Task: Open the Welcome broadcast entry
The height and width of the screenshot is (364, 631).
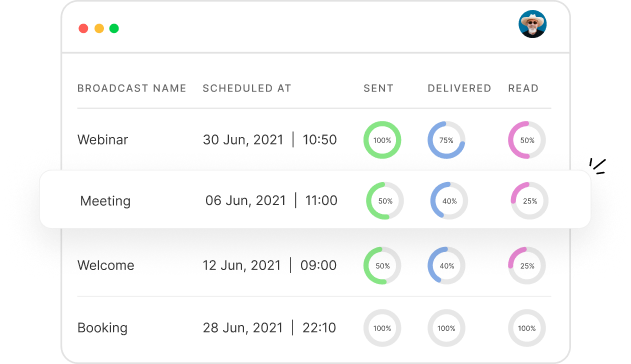Action: coord(314,265)
